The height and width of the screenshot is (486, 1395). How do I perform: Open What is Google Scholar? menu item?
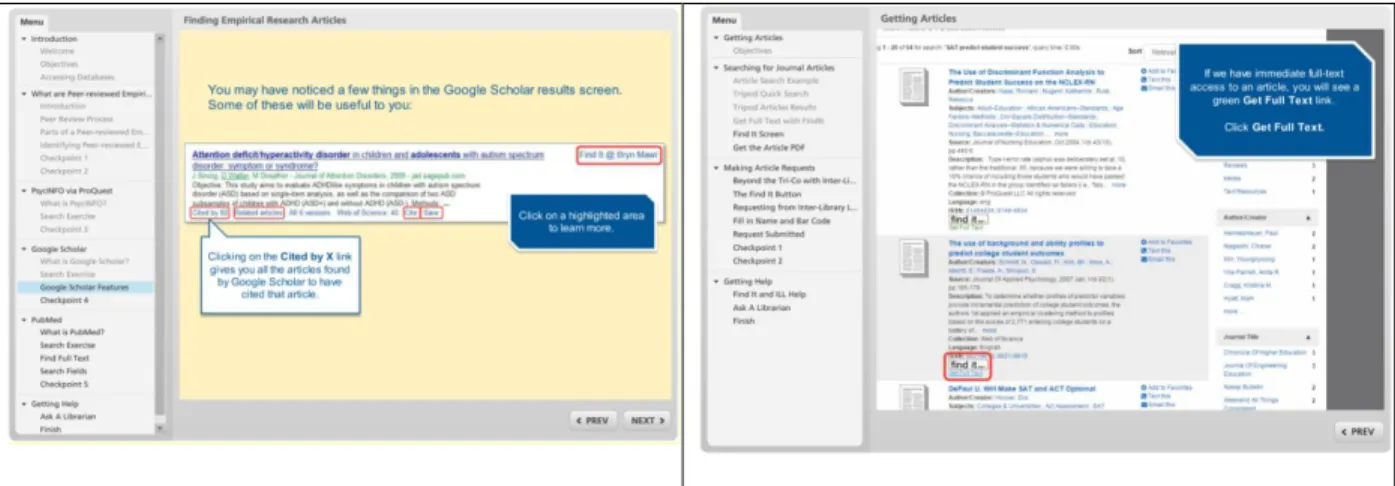tap(83, 262)
